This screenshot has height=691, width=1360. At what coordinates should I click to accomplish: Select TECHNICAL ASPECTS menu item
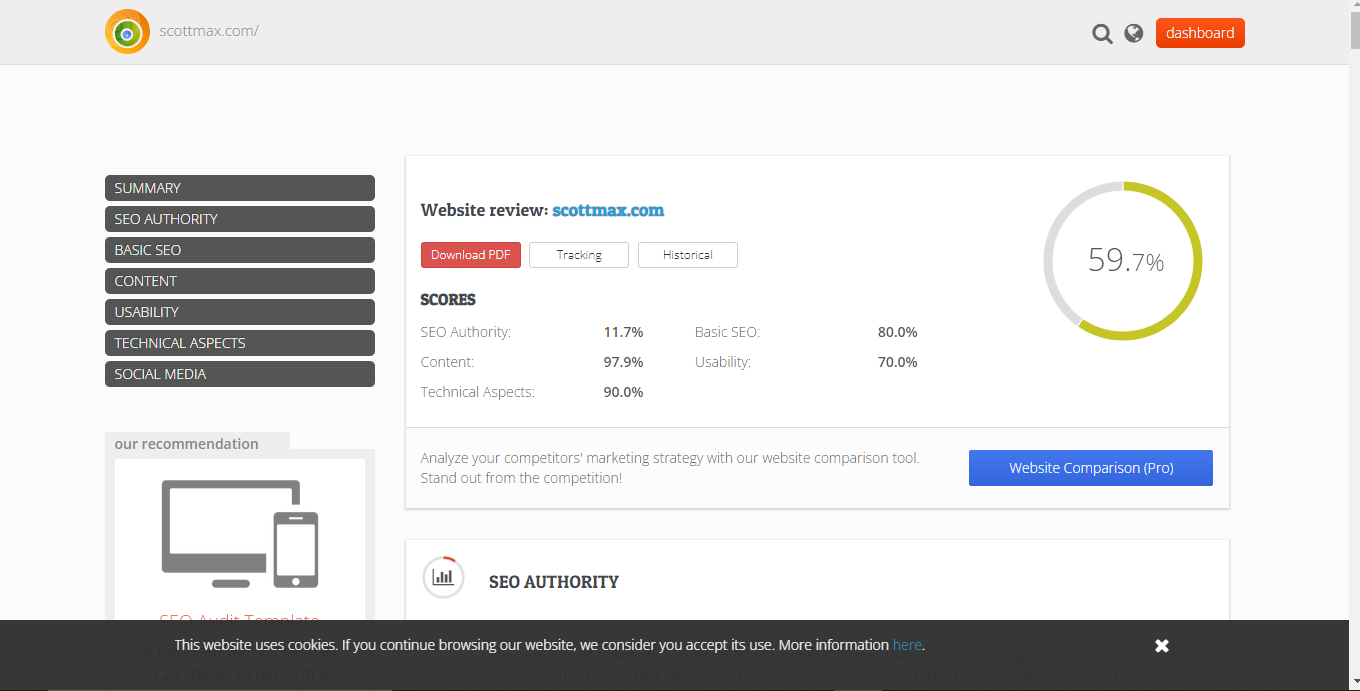tap(240, 343)
